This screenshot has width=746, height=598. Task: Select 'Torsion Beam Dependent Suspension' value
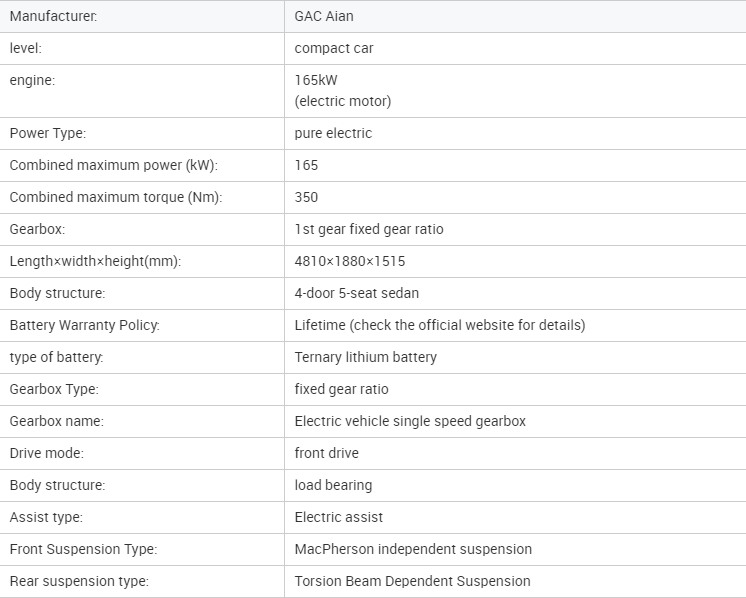(413, 581)
